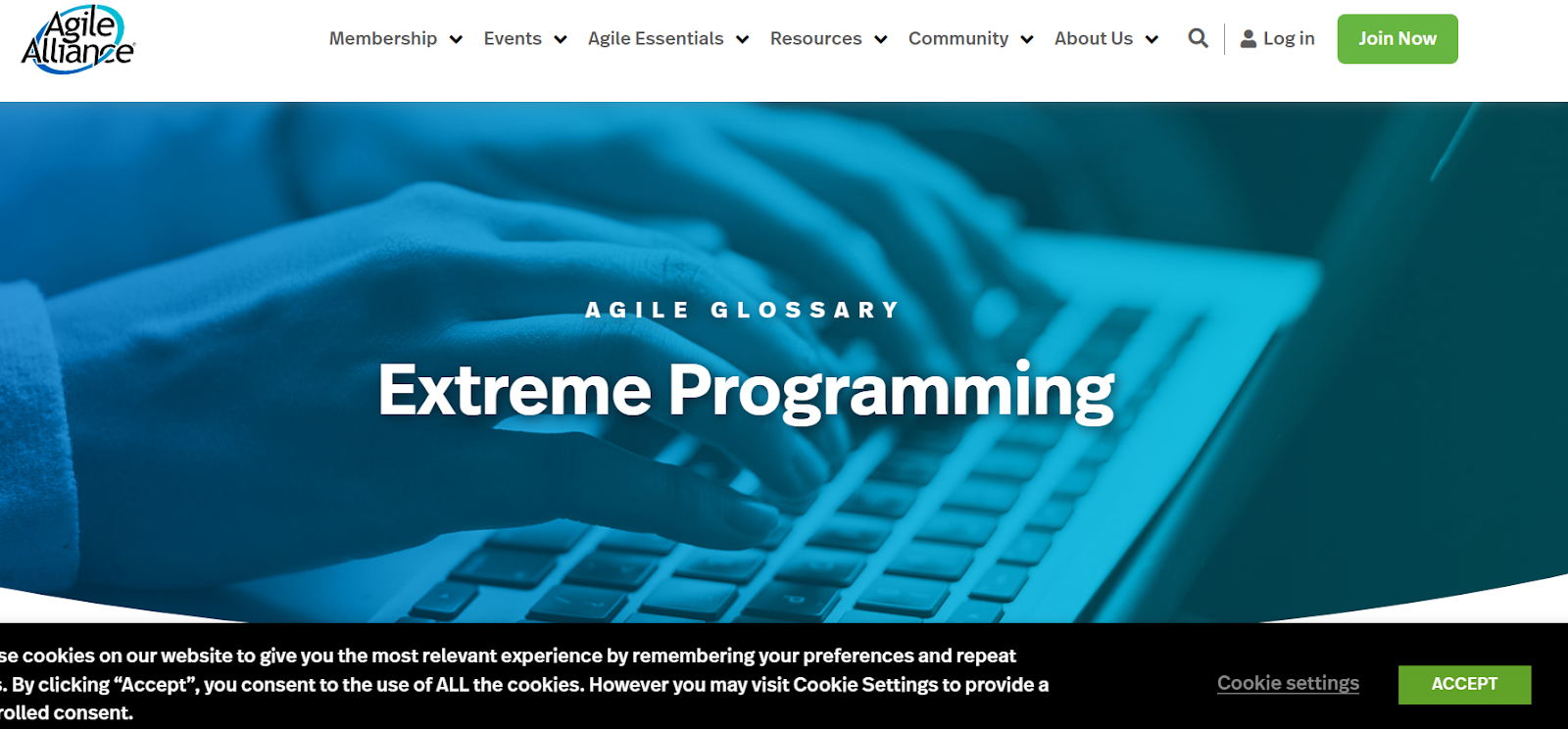Screen dimensions: 1568x729
Task: Click the Extreme Programming title
Action: 746,391
